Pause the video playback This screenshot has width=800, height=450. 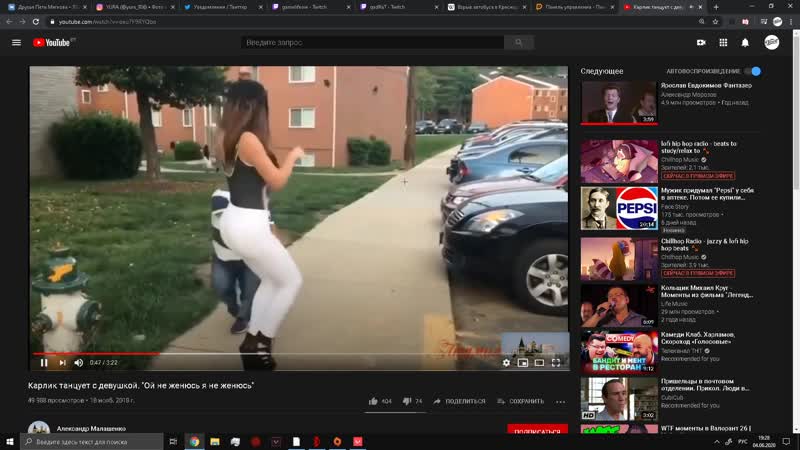pyautogui.click(x=44, y=363)
